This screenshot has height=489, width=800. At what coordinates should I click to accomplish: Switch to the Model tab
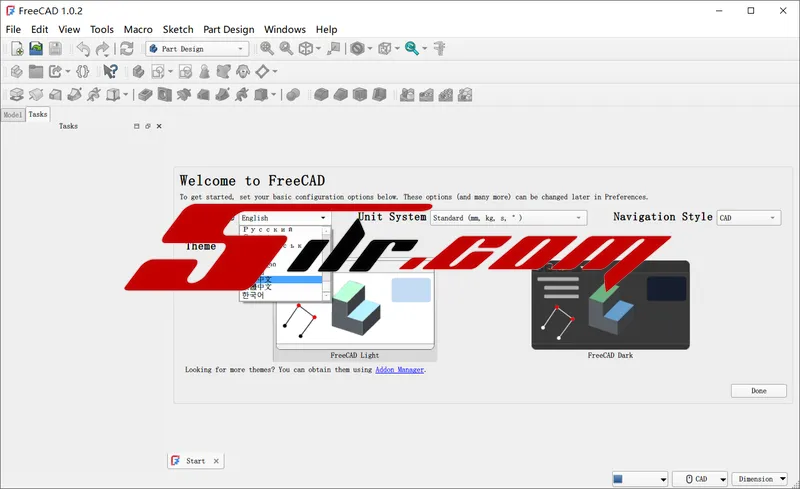tap(13, 115)
